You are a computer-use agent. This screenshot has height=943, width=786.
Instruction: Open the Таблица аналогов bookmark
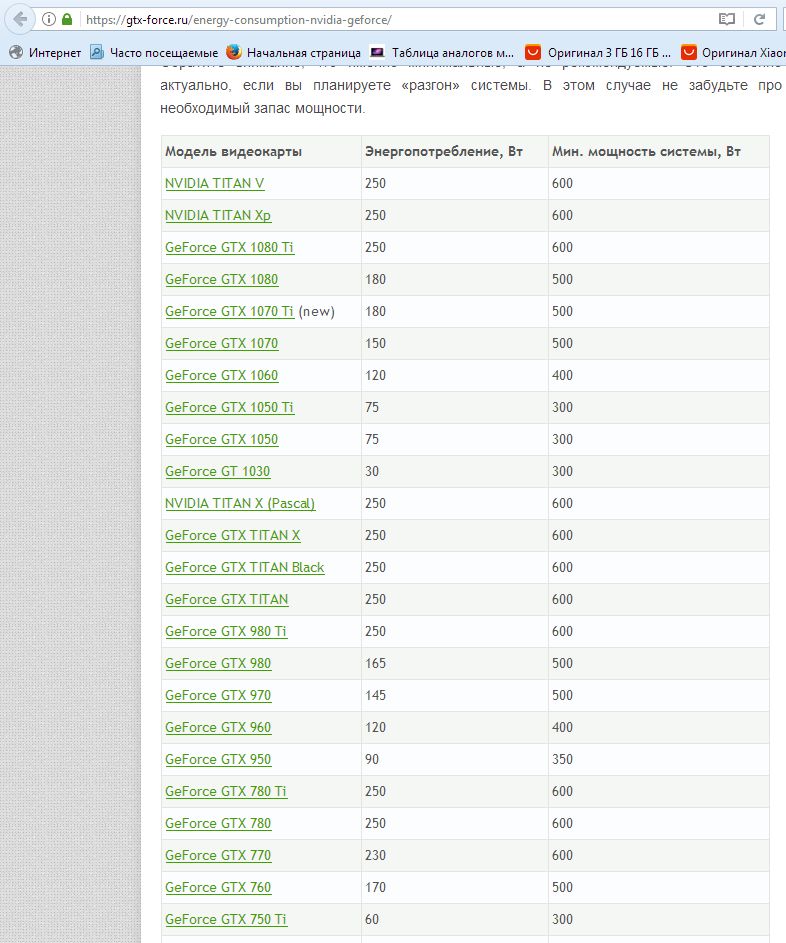(x=442, y=52)
